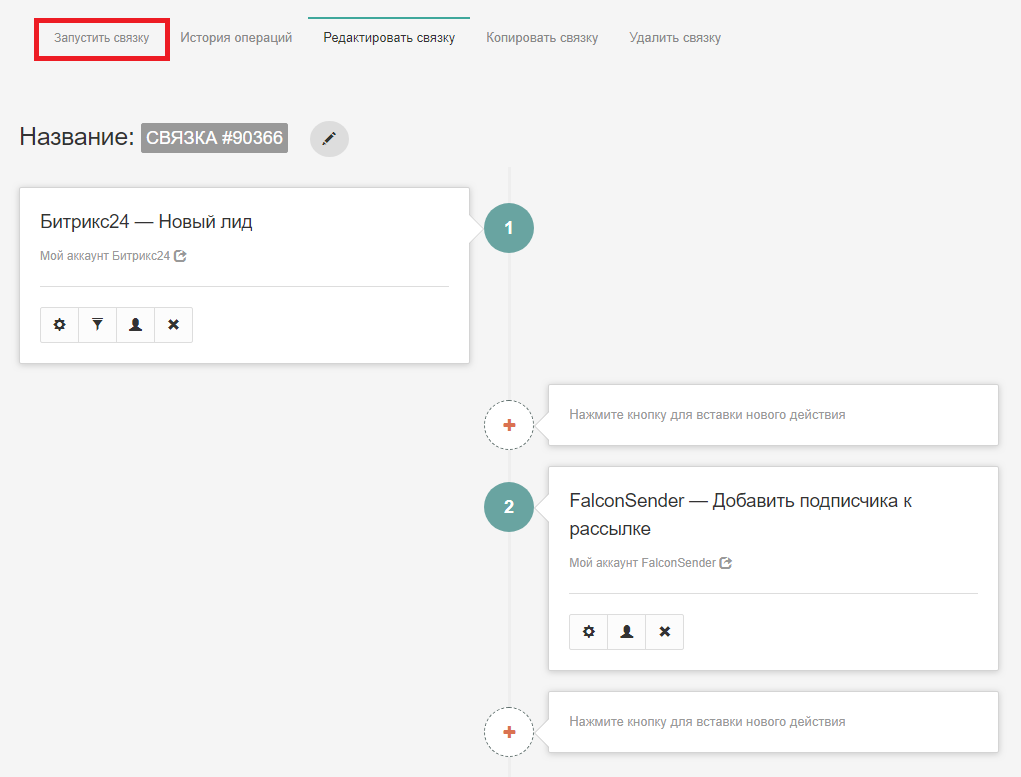Click 'Битрикс24 — Новый лид' title
Viewport: 1021px width, 777px height.
click(147, 221)
